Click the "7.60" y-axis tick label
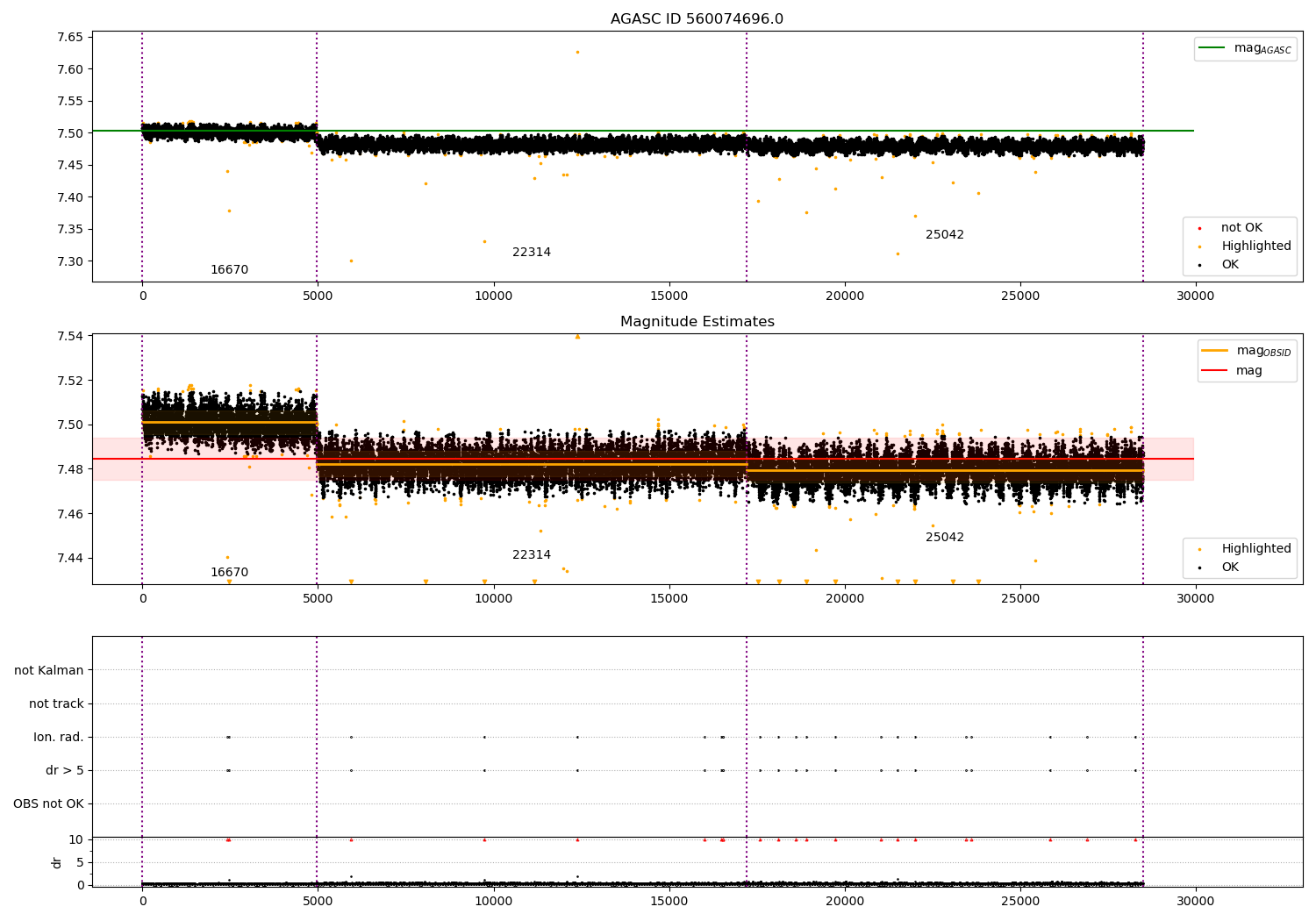The height and width of the screenshot is (921, 1316). point(71,69)
